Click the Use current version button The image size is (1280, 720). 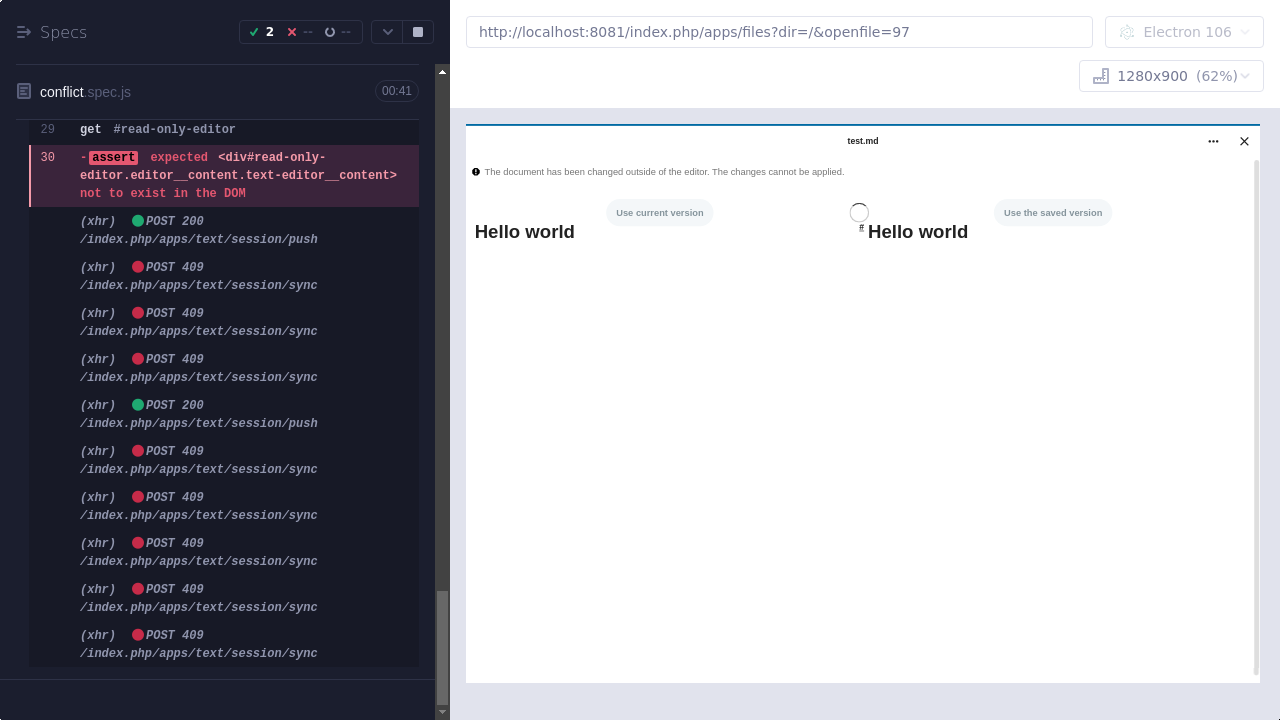point(659,212)
